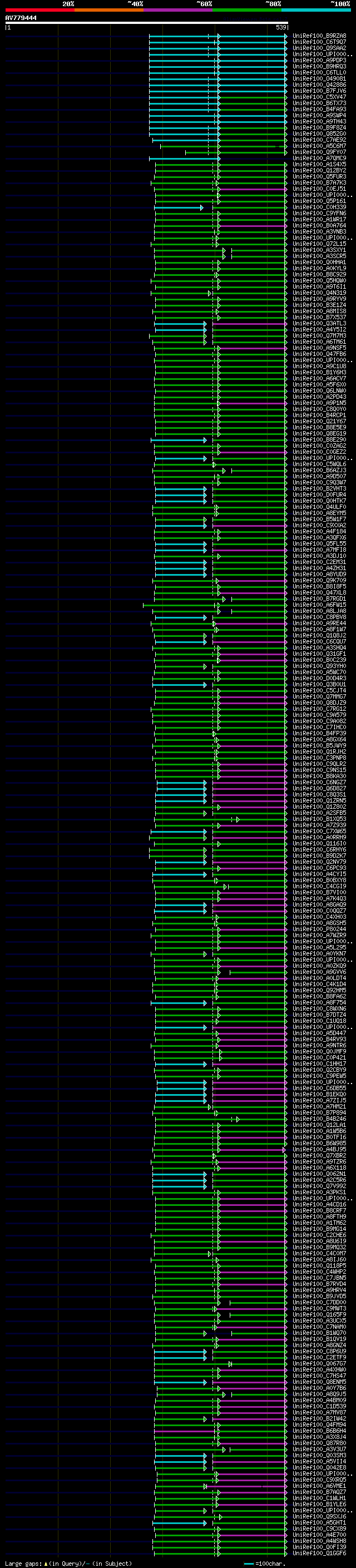This screenshot has height=1568, width=356.
Task: Select hit UniRef100_C7AE92
Action: tap(319, 140)
